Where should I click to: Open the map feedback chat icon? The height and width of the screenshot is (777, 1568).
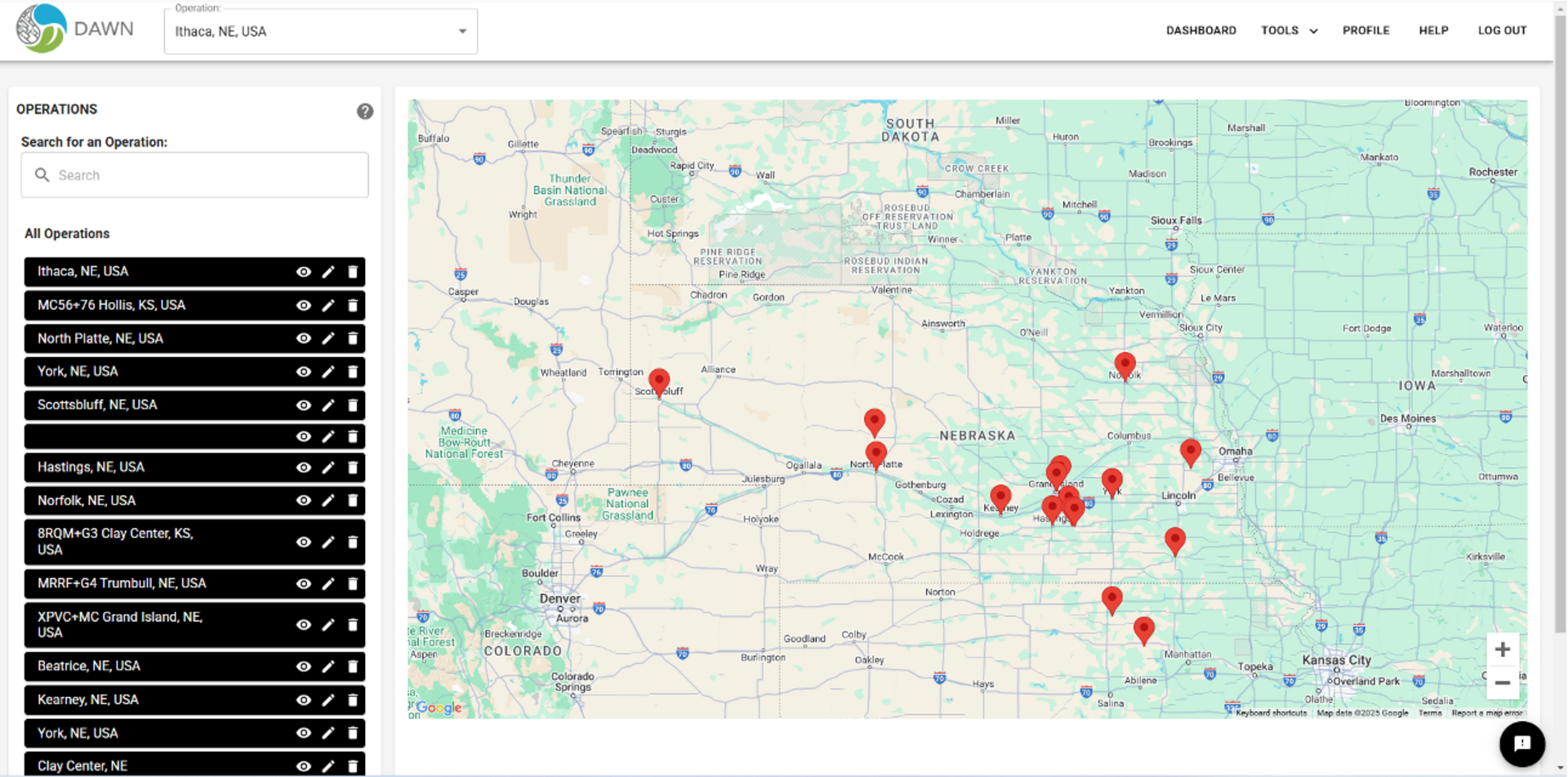coord(1521,744)
